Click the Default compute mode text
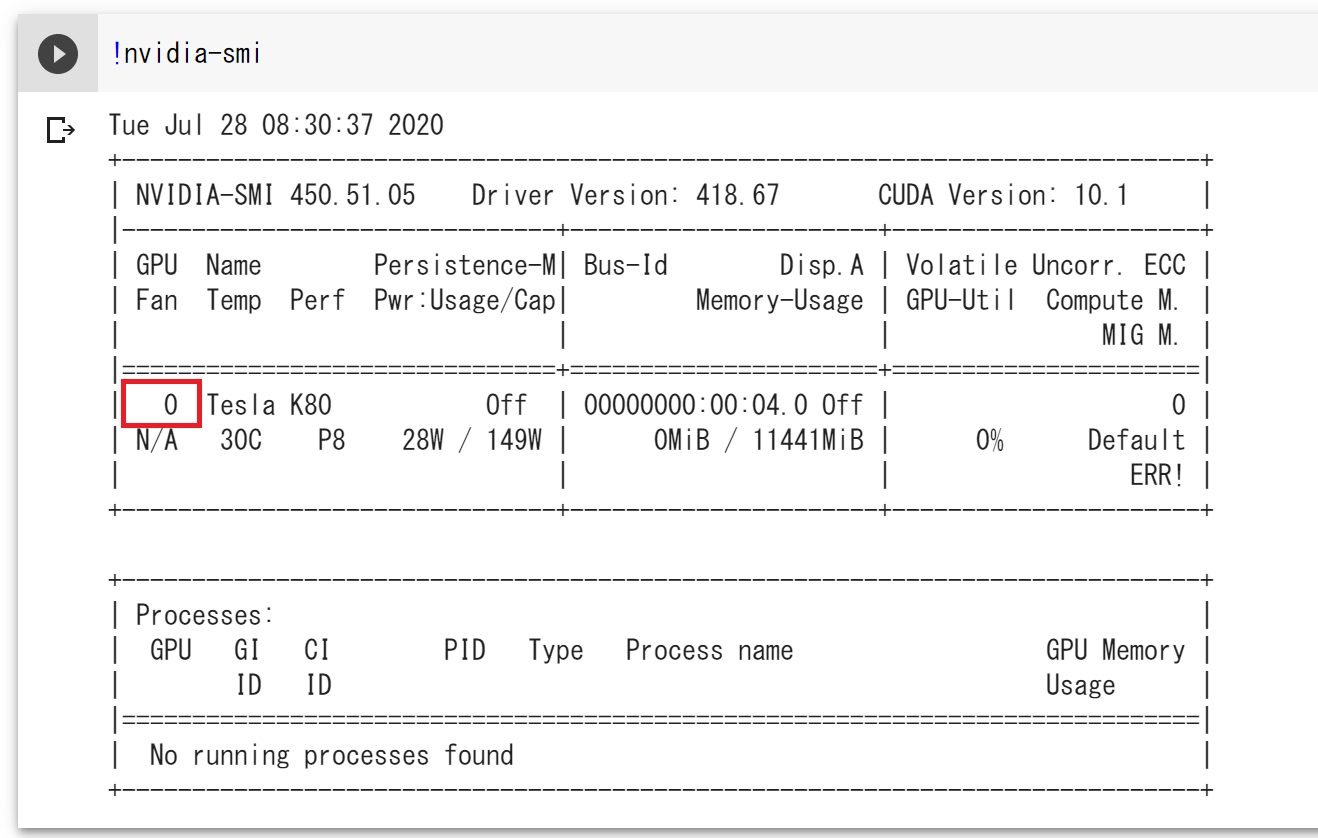Image resolution: width=1318 pixels, height=838 pixels. coord(1136,440)
